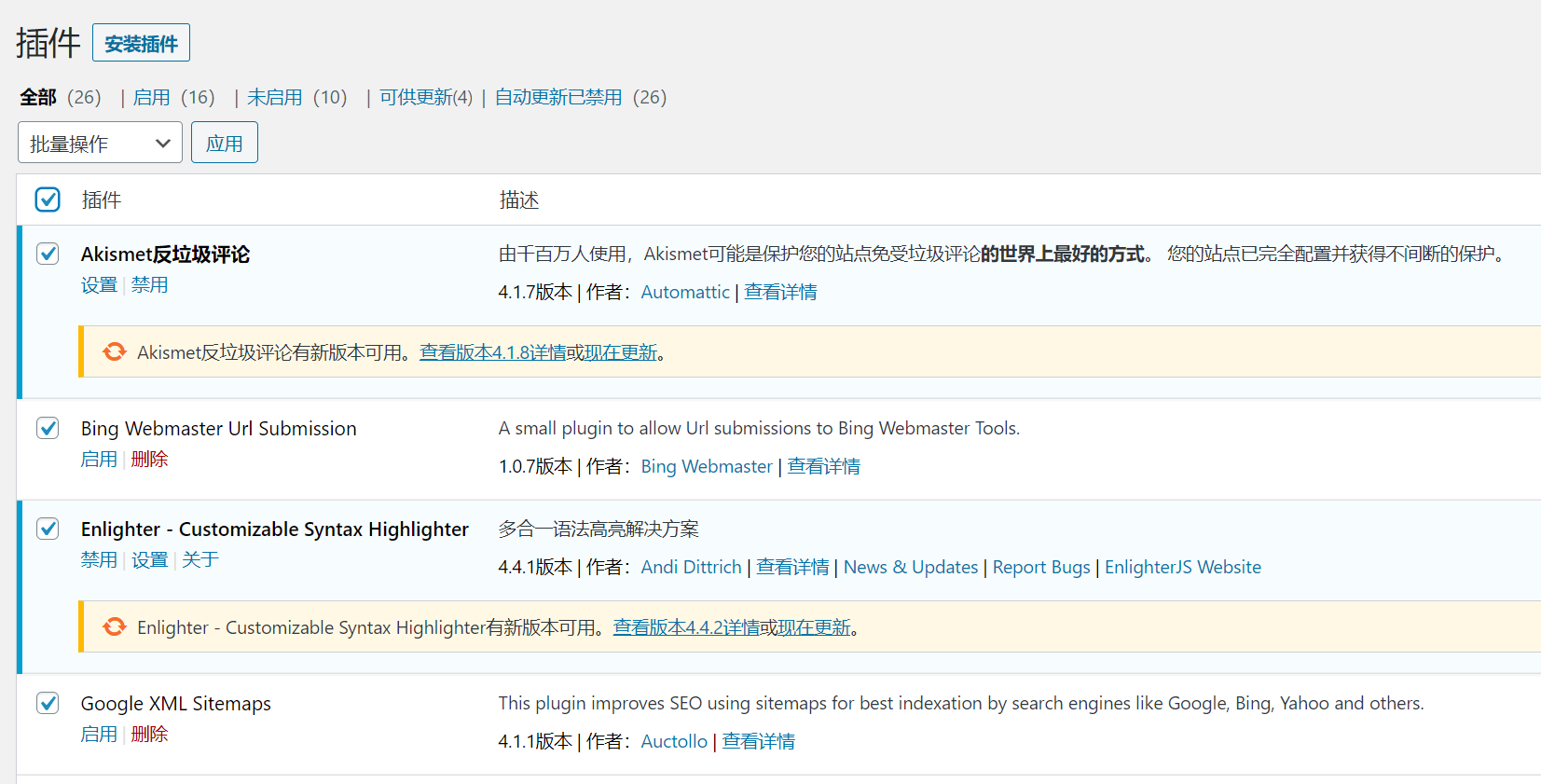Open the 批量操作 bulk actions dropdown
The width and height of the screenshot is (1541, 784).
click(100, 144)
